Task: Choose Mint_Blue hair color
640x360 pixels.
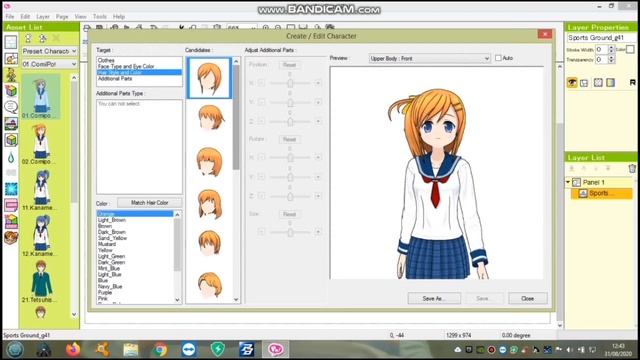Action: coord(109,268)
